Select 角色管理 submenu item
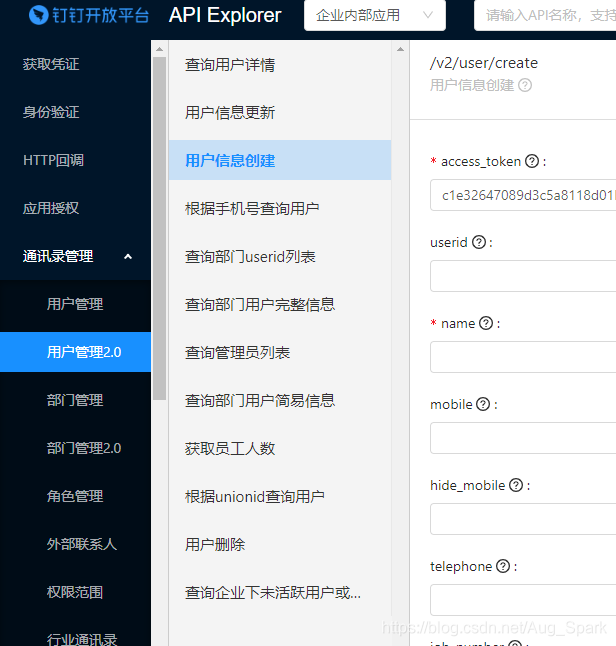Image resolution: width=616 pixels, height=646 pixels. (75, 496)
